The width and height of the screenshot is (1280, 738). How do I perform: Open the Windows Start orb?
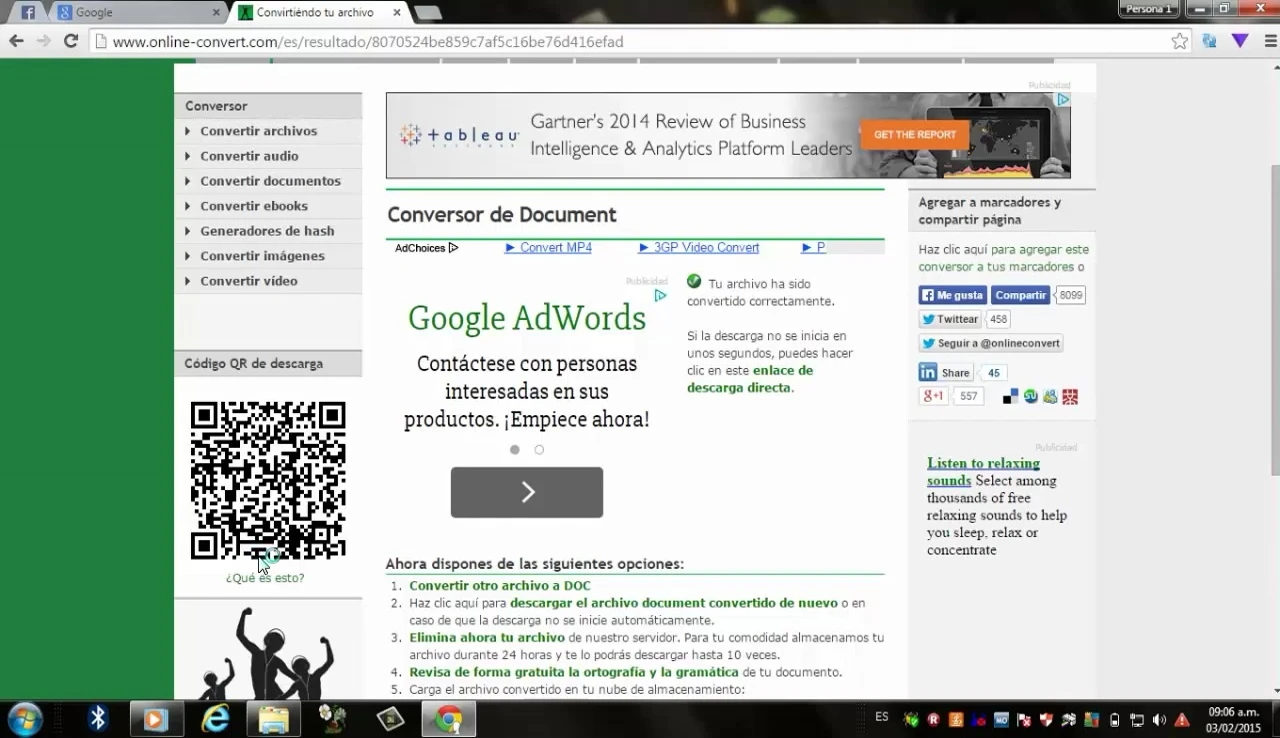25,719
